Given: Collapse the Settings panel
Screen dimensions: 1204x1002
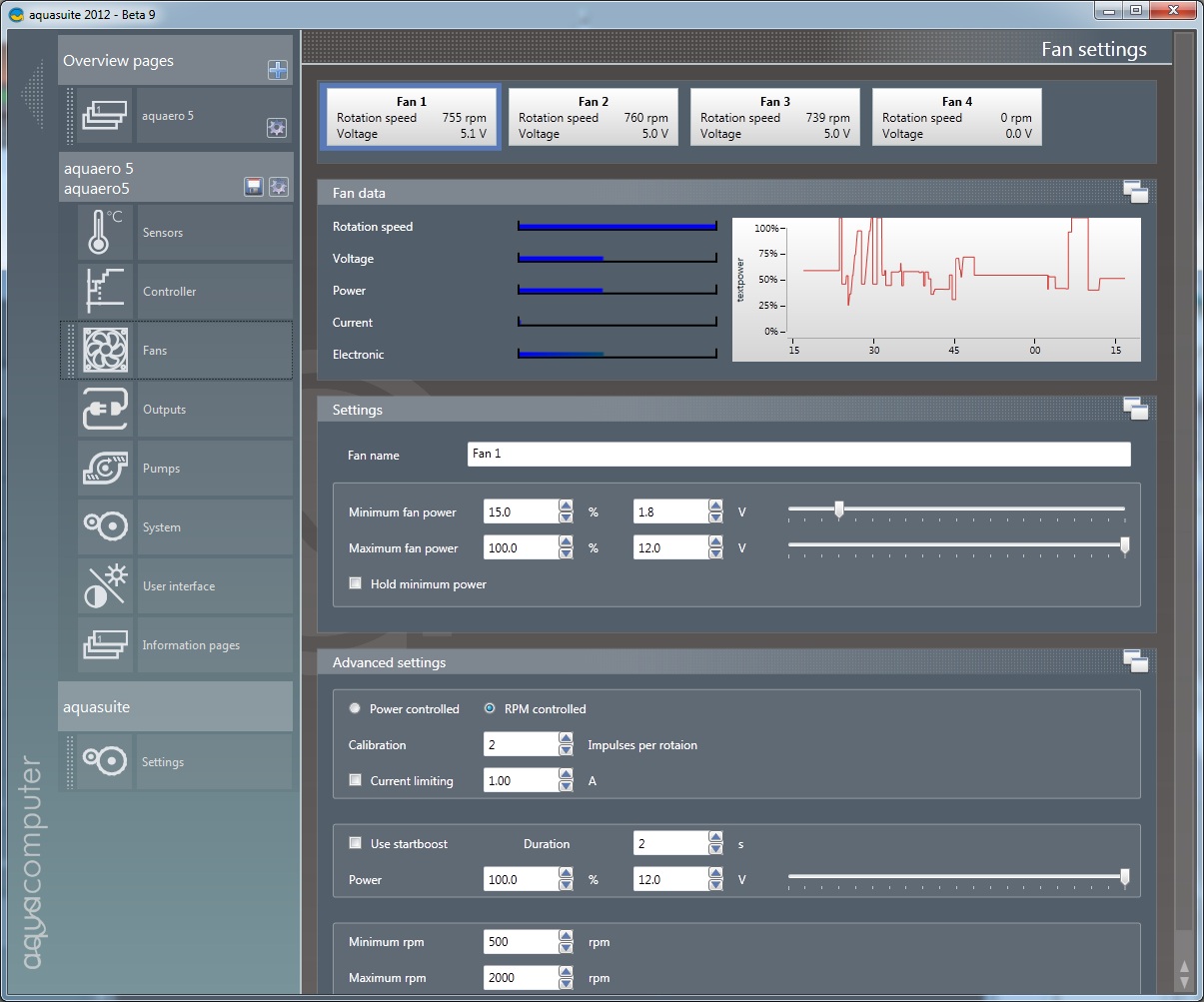Looking at the screenshot, I should point(1135,409).
